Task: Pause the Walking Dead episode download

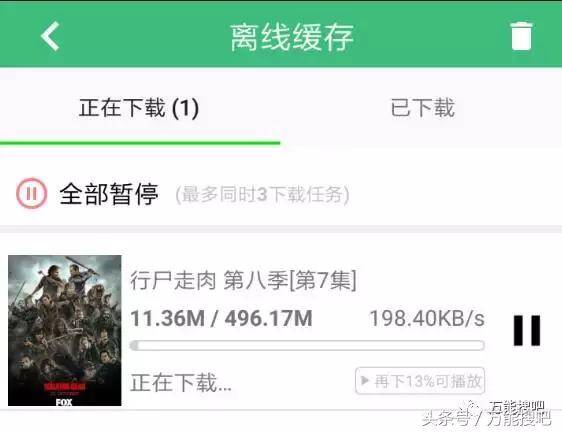Action: coord(527,330)
